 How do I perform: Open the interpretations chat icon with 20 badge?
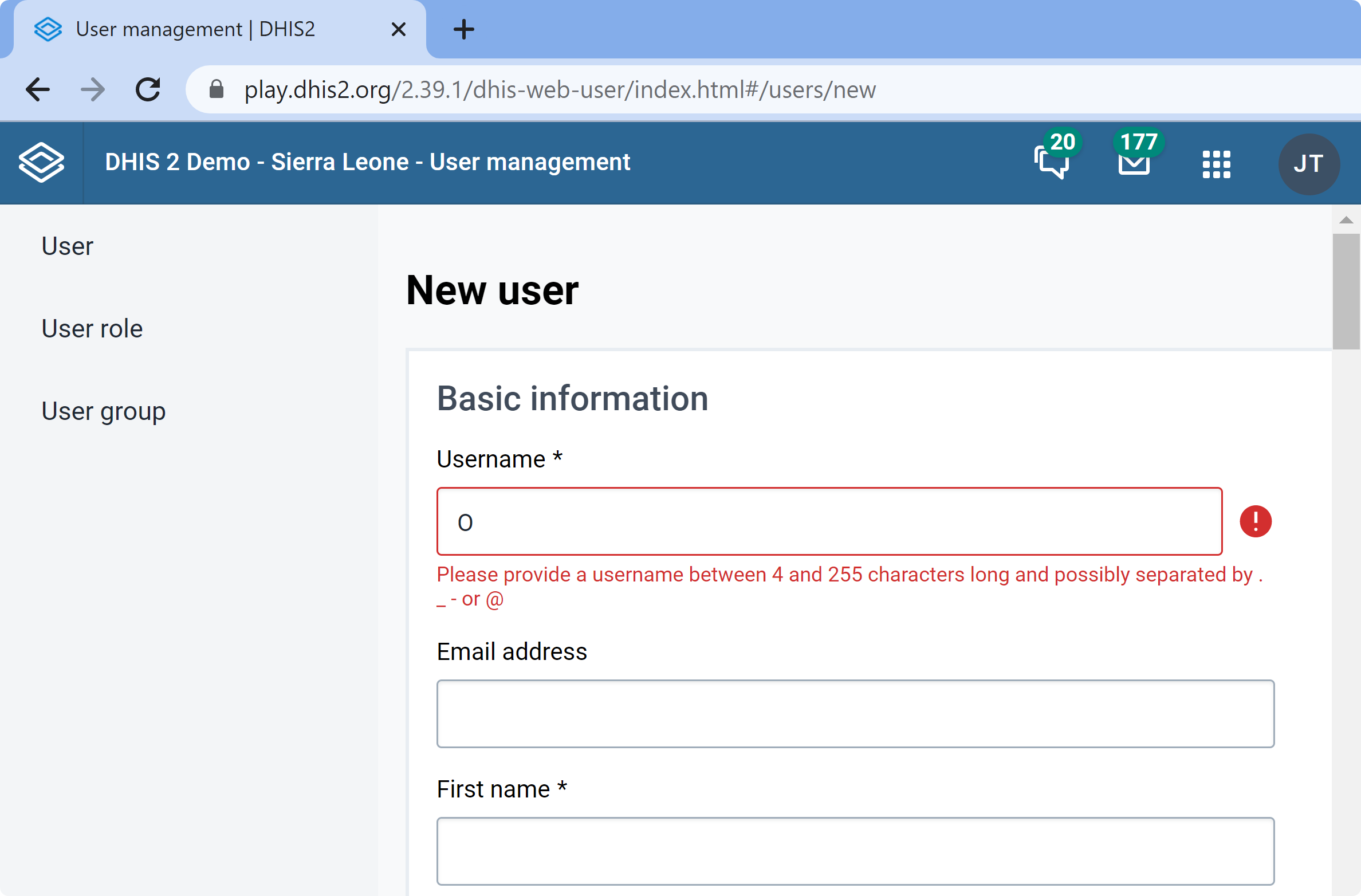(x=1052, y=163)
